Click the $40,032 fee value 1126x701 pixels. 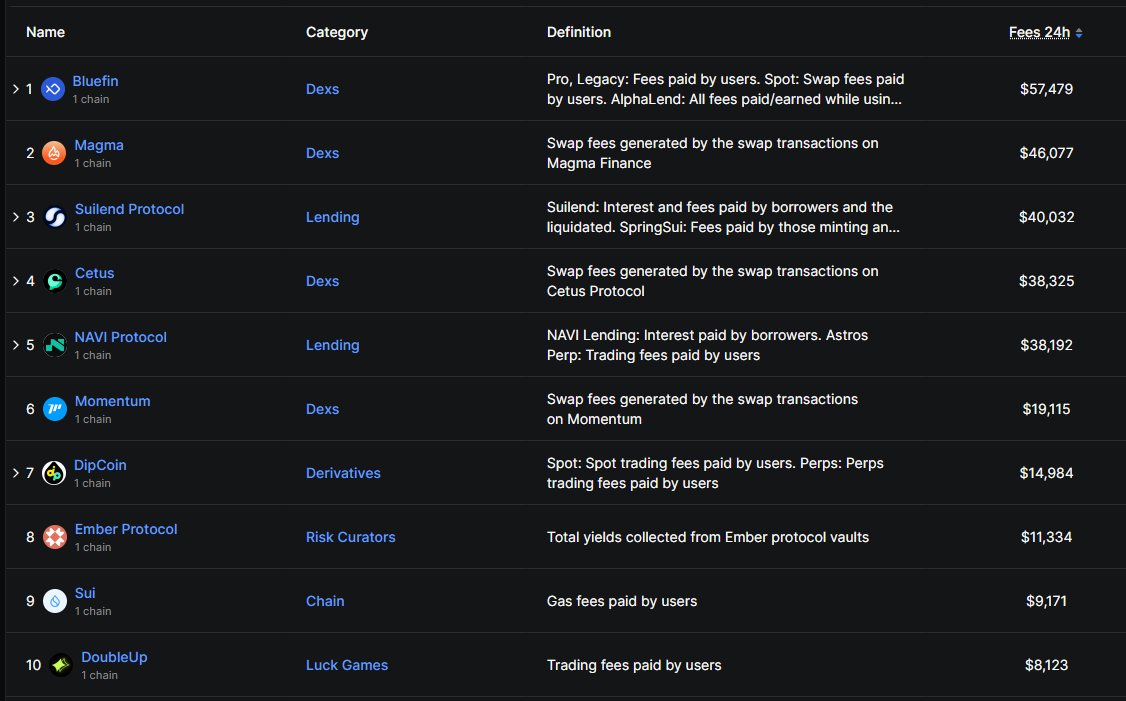coord(1046,217)
